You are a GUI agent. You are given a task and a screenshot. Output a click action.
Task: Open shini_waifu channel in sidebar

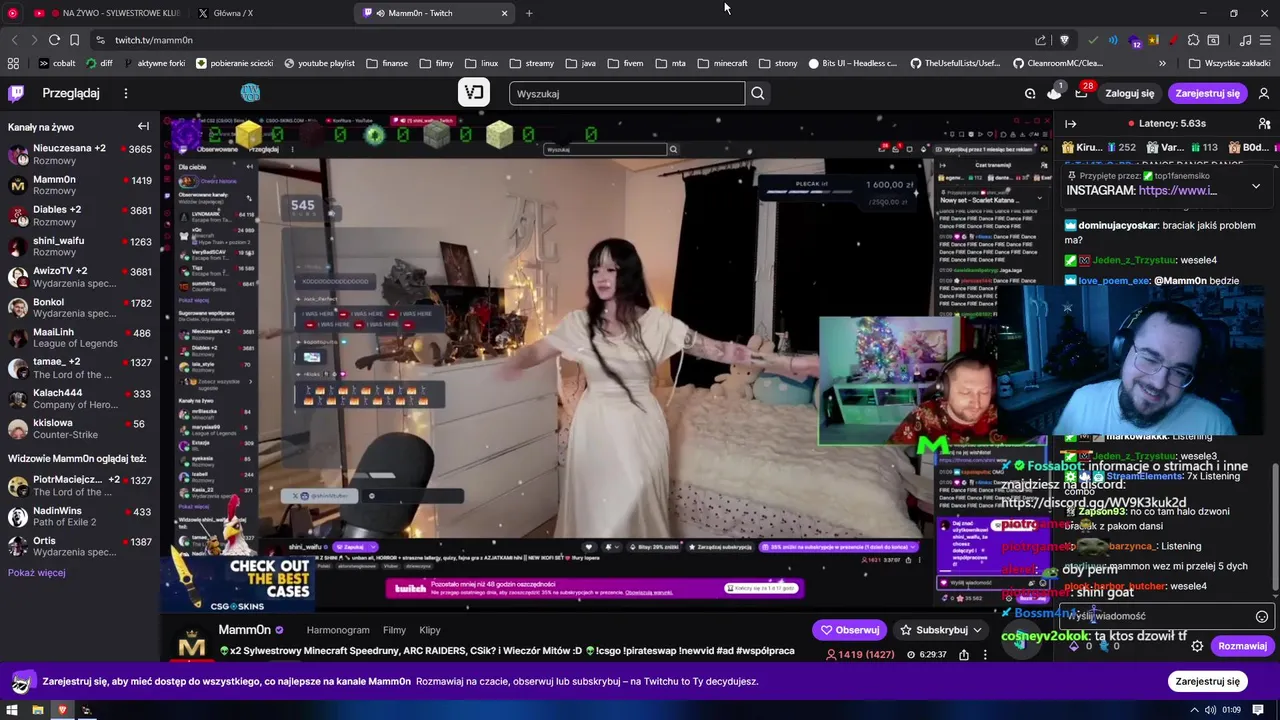(80, 246)
